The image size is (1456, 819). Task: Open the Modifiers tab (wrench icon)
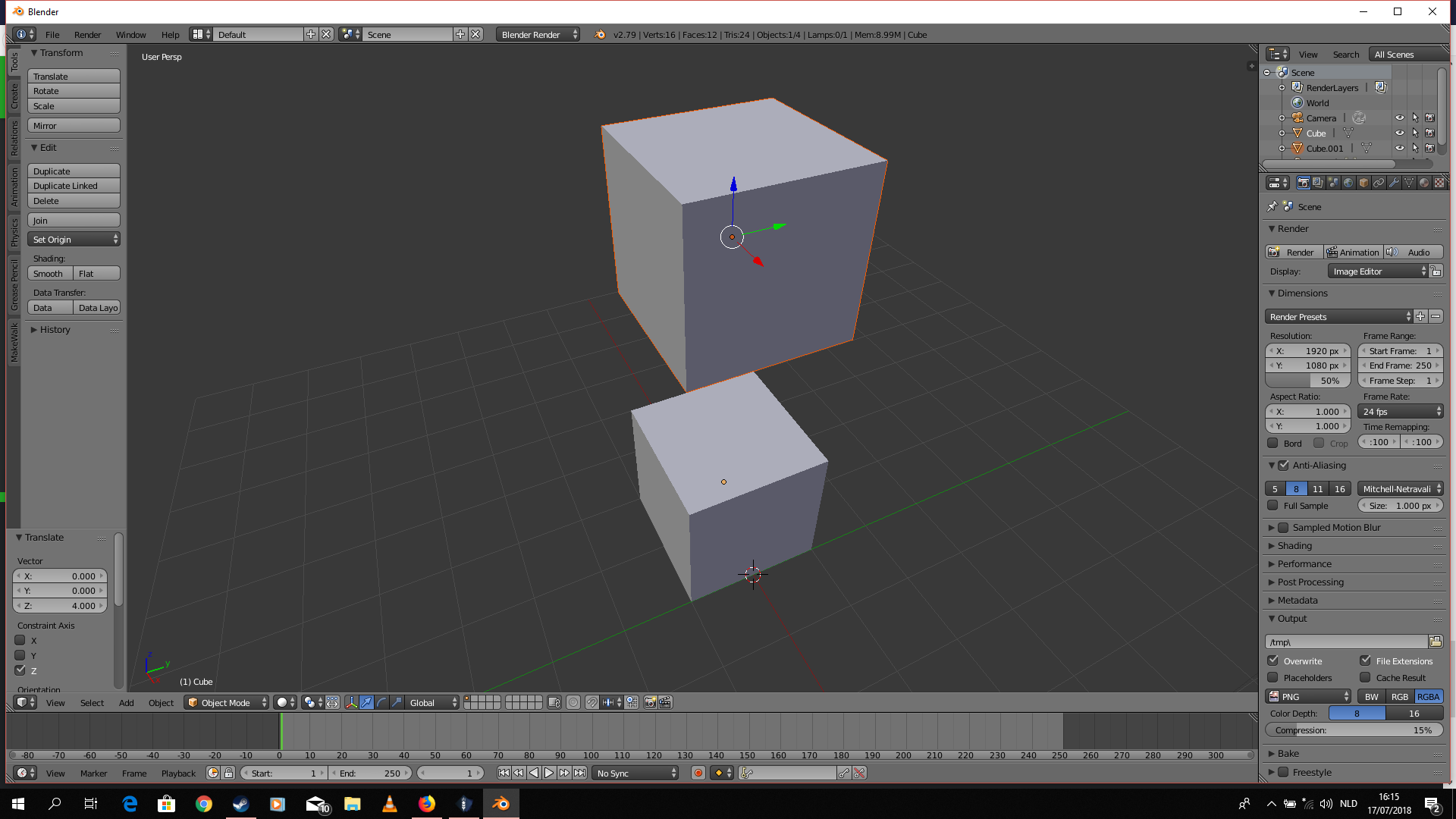[1394, 183]
